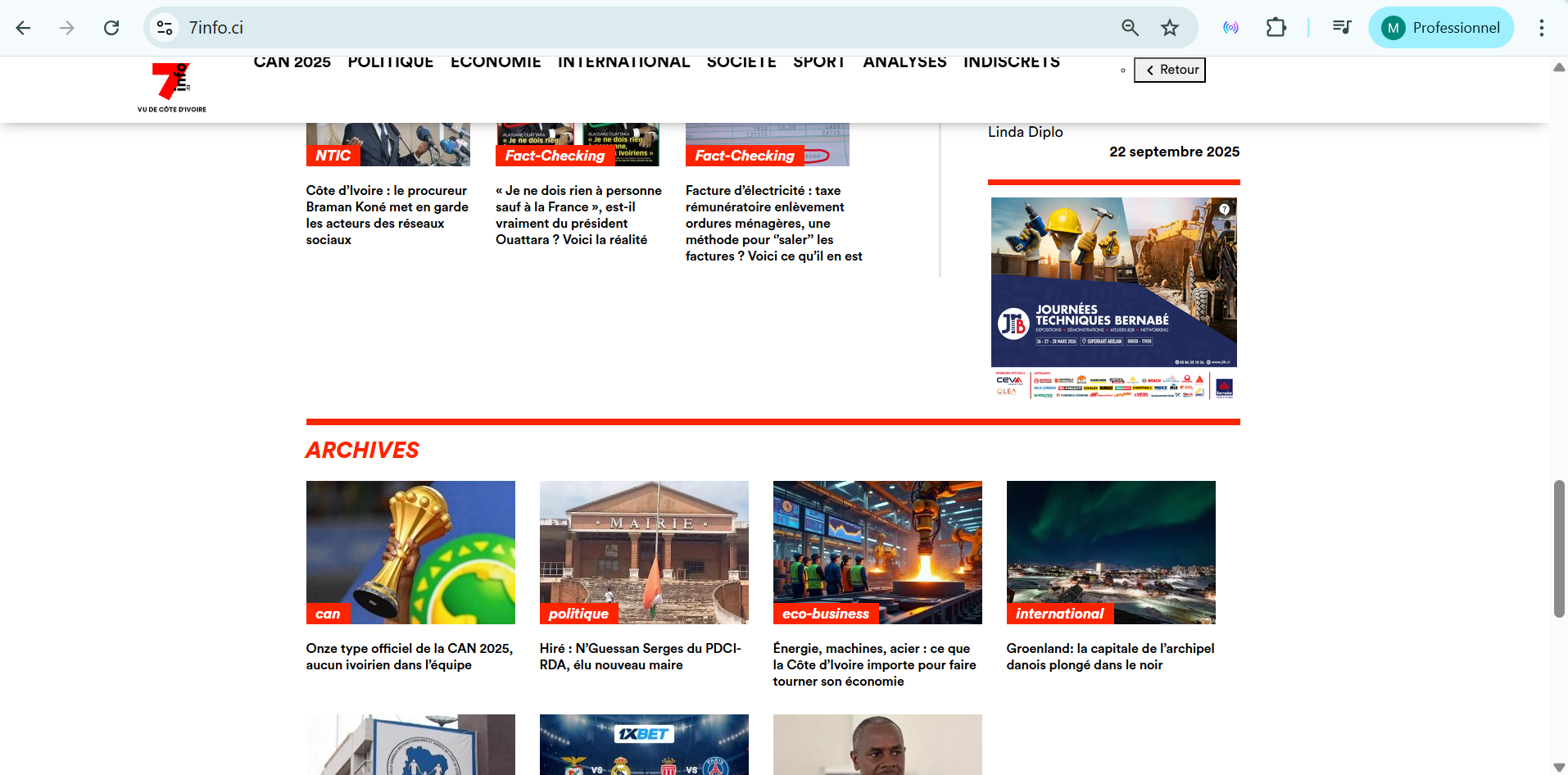Bookmark this page with the star icon
The width and height of the screenshot is (1568, 775).
1170,28
